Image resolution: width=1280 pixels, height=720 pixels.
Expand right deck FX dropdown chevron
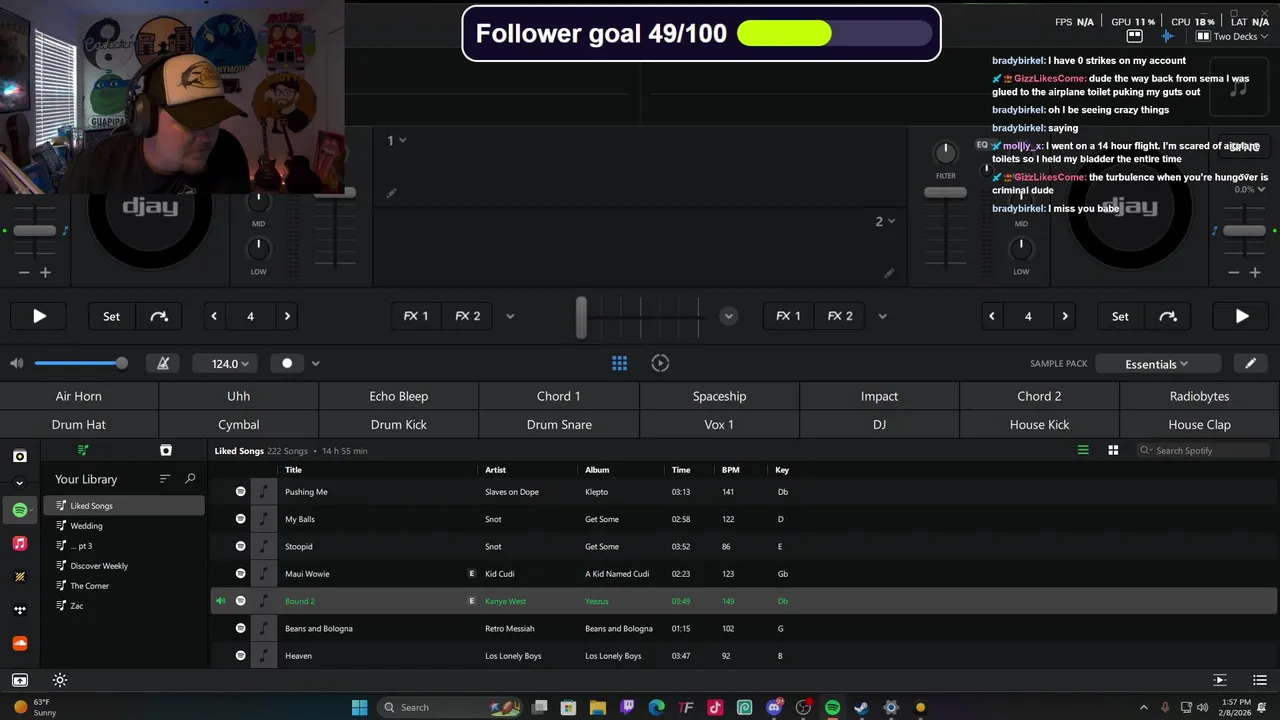pos(882,316)
